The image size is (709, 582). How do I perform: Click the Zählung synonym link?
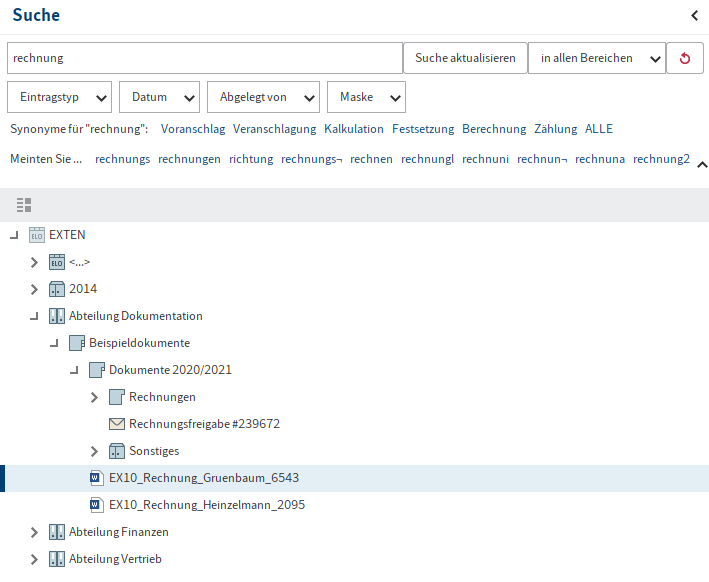click(556, 129)
